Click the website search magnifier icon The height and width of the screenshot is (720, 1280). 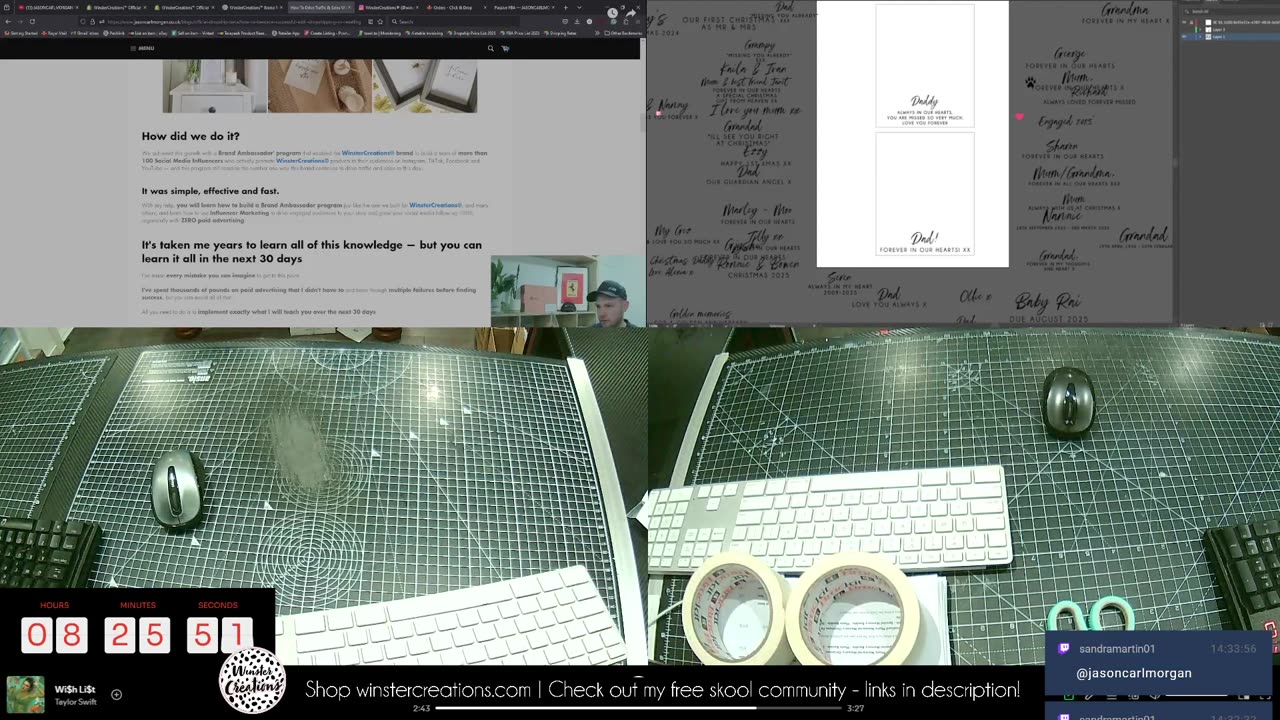[x=490, y=48]
